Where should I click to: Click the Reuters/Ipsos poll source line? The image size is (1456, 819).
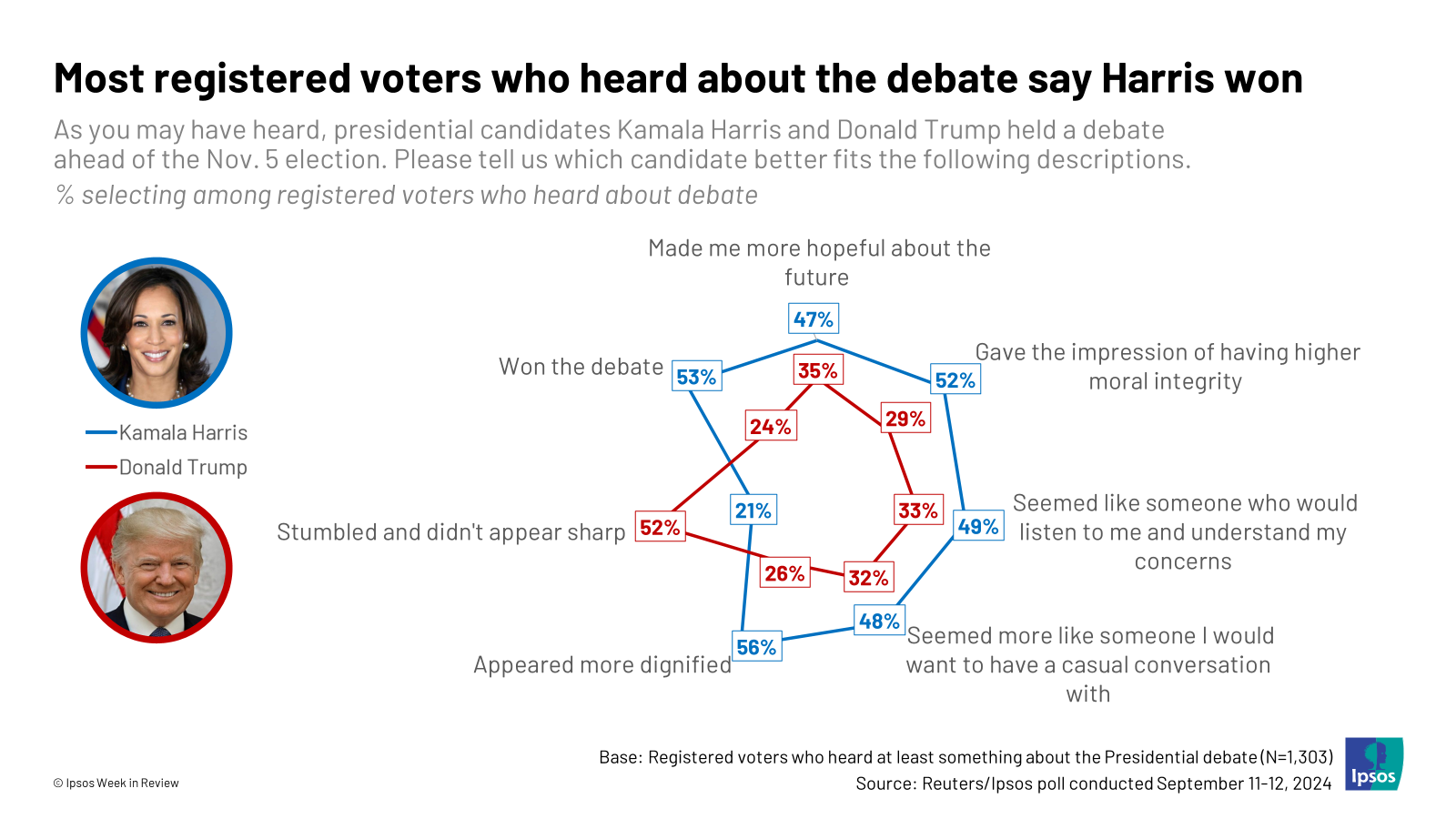click(x=1093, y=784)
